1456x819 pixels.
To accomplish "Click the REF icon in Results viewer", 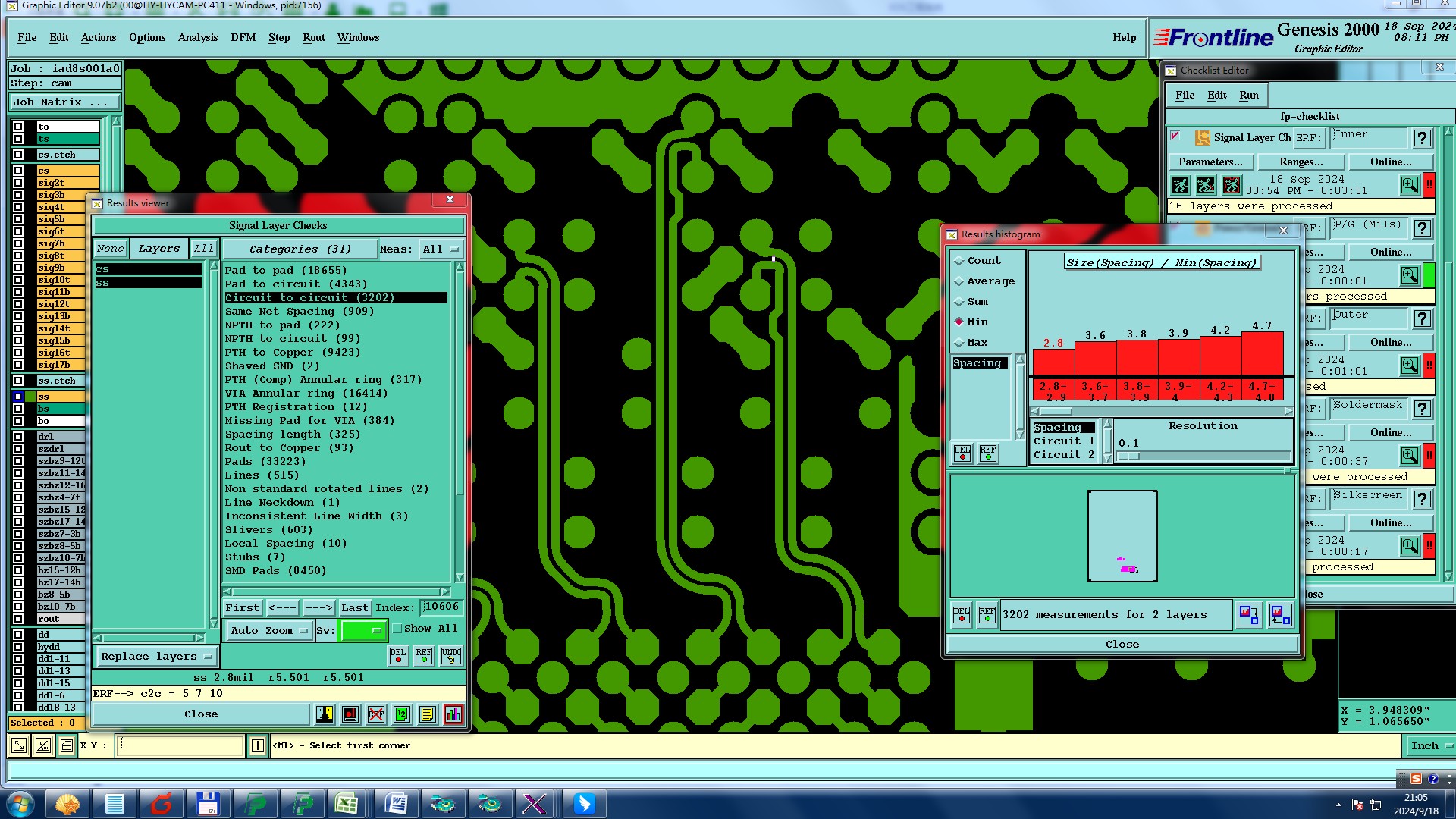I will 424,656.
